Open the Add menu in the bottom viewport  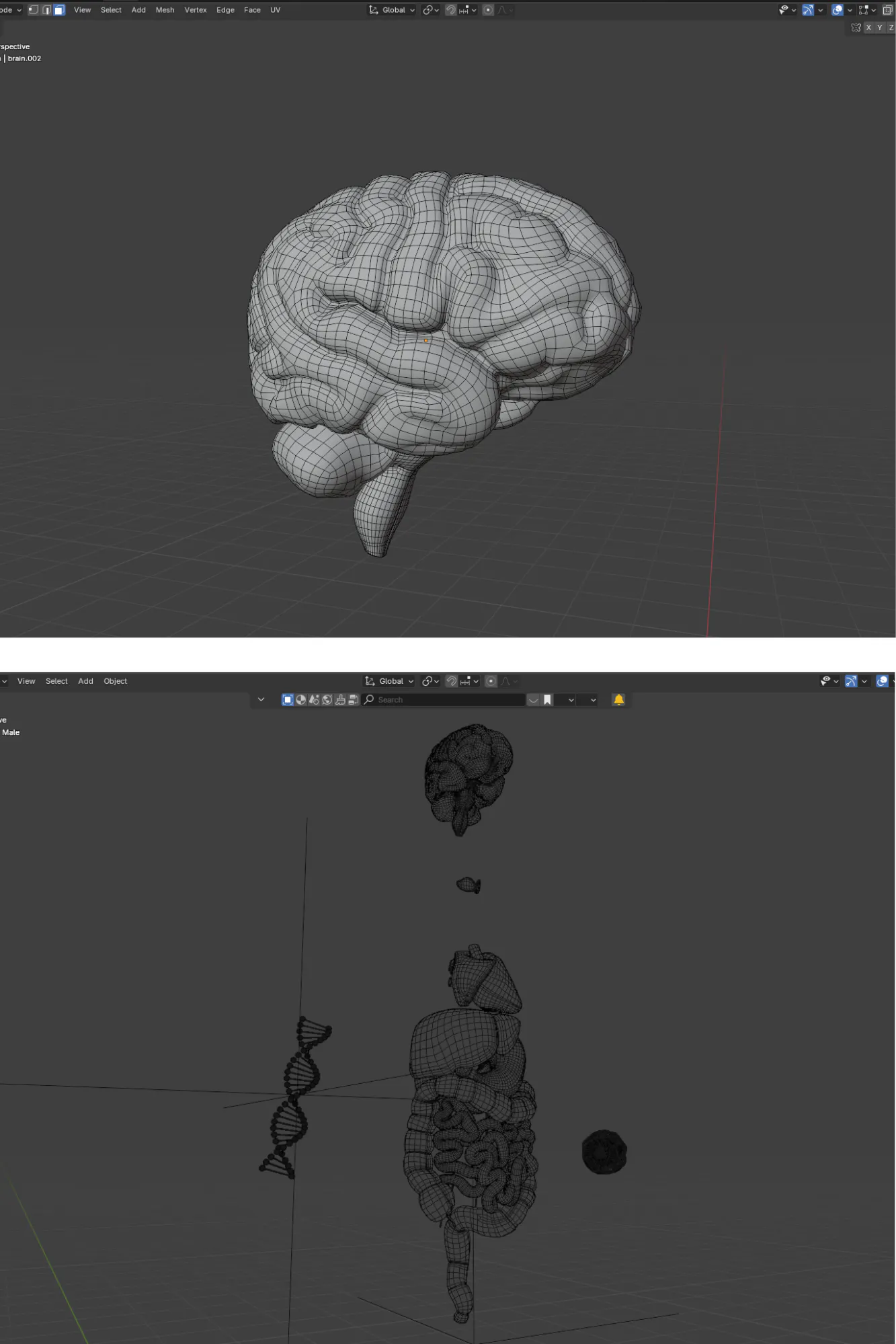(x=85, y=681)
